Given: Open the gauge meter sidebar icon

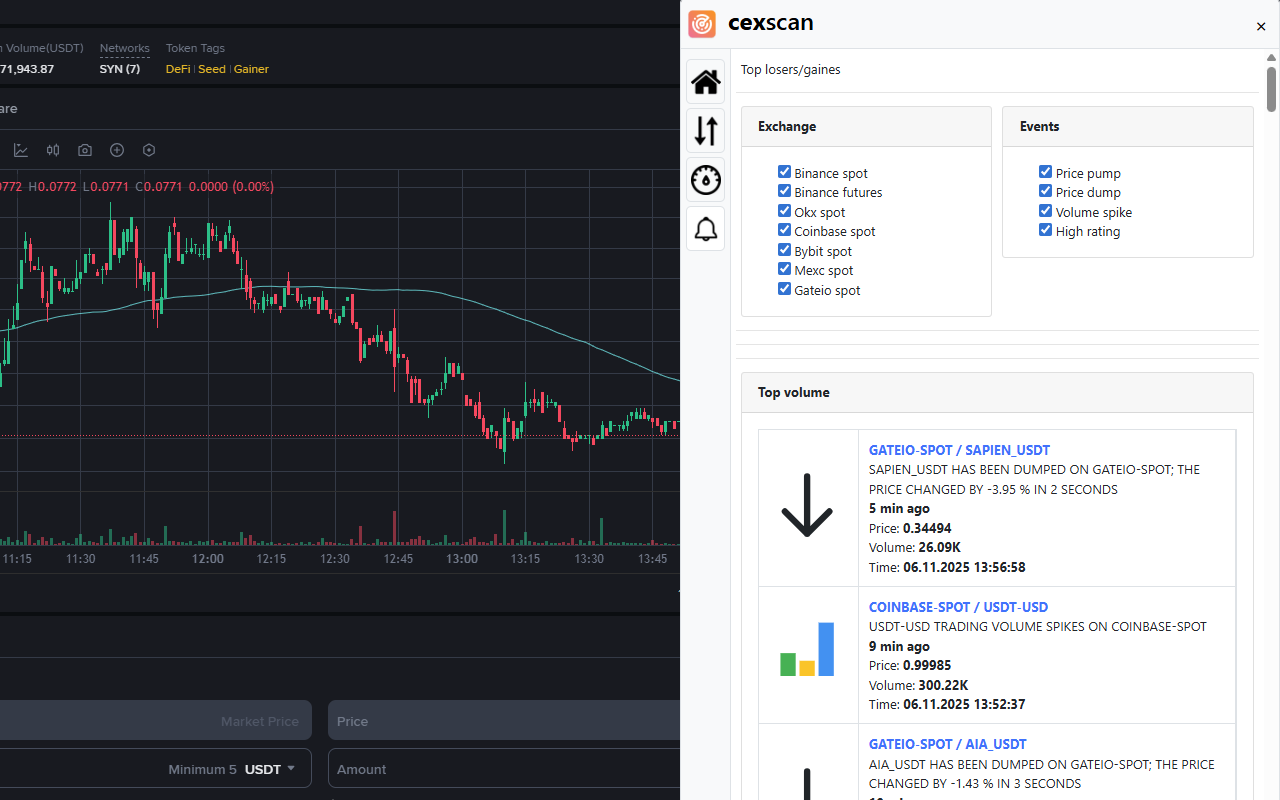Looking at the screenshot, I should click(x=706, y=180).
